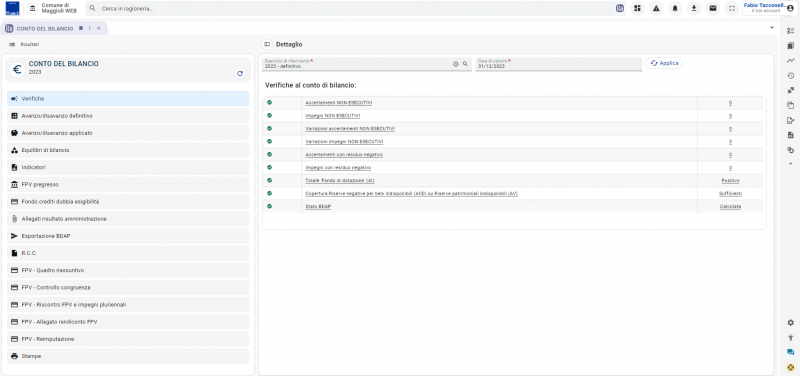Open the CONTO DEL BILANCIO tab options menu

click(90, 29)
